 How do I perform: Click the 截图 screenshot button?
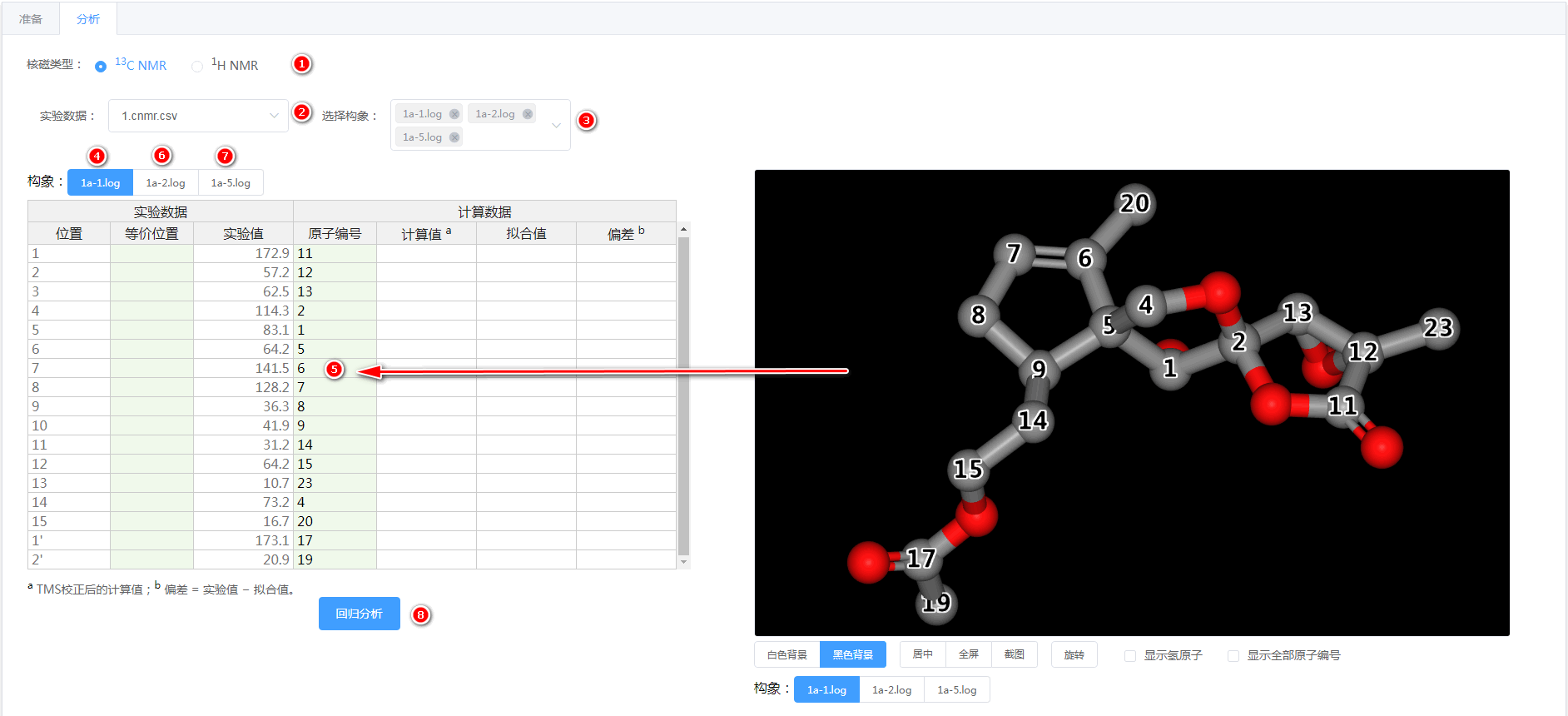point(1015,654)
